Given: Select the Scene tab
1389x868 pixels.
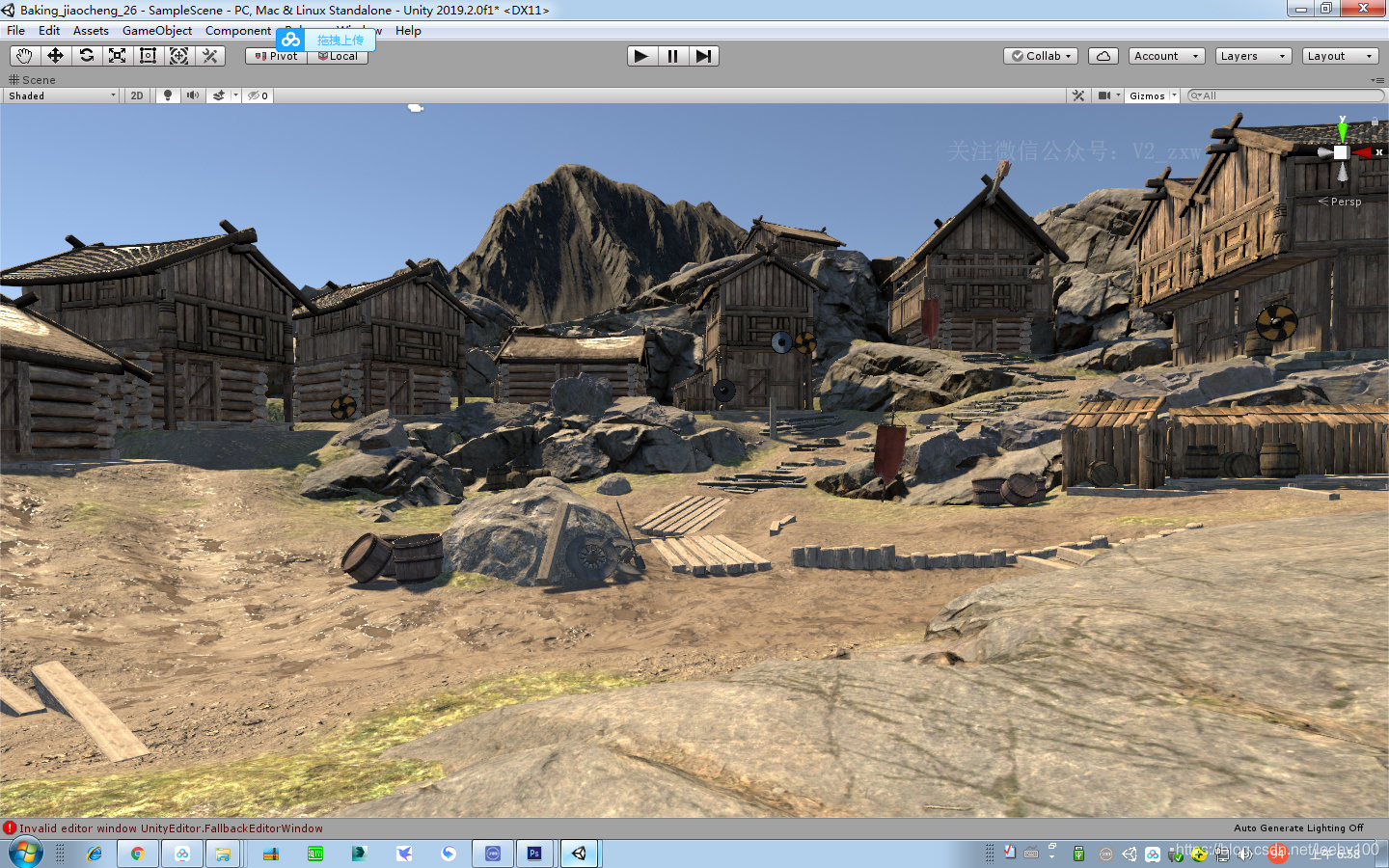Looking at the screenshot, I should tap(32, 80).
